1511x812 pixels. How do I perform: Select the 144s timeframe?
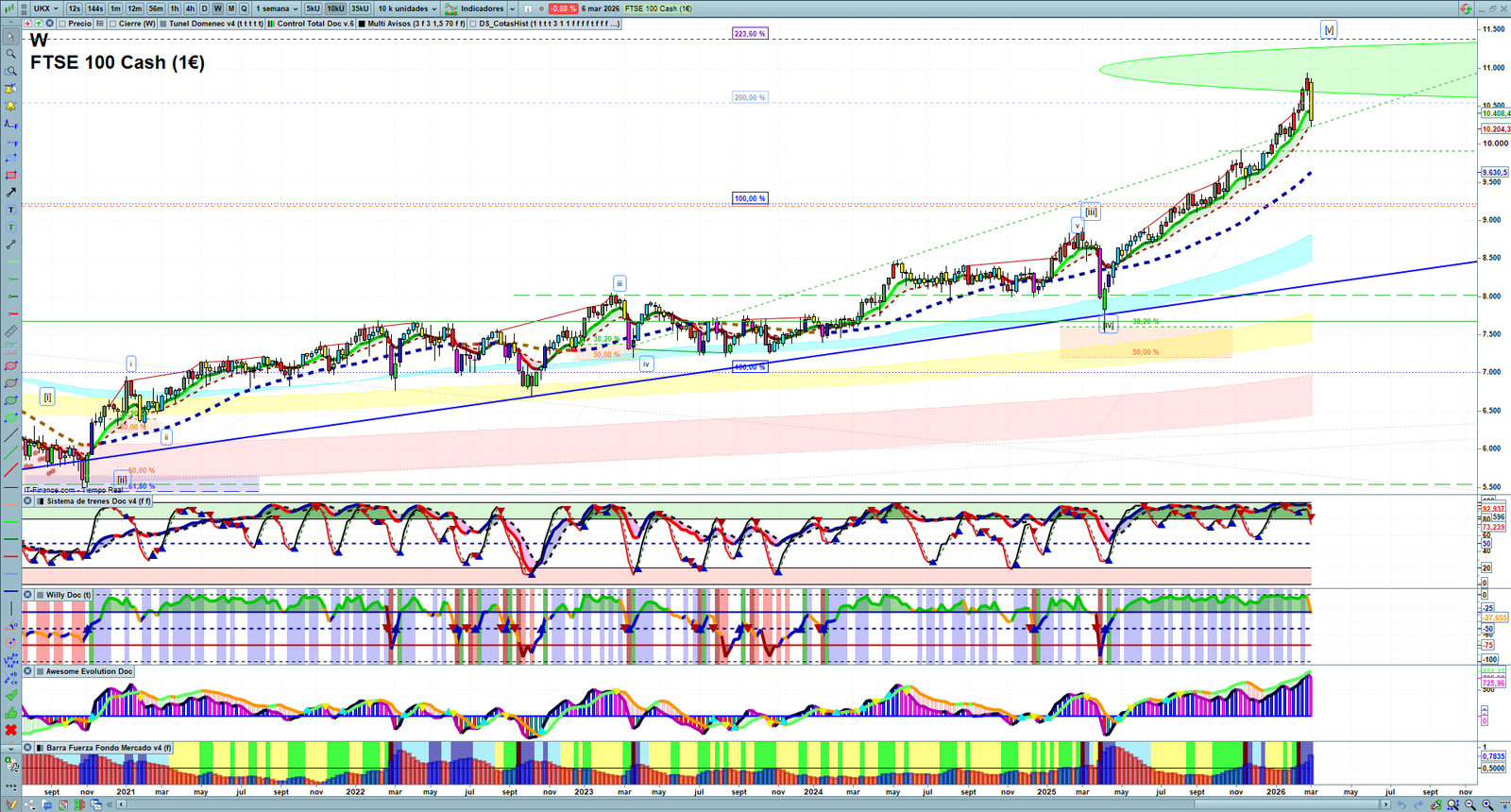click(x=95, y=8)
